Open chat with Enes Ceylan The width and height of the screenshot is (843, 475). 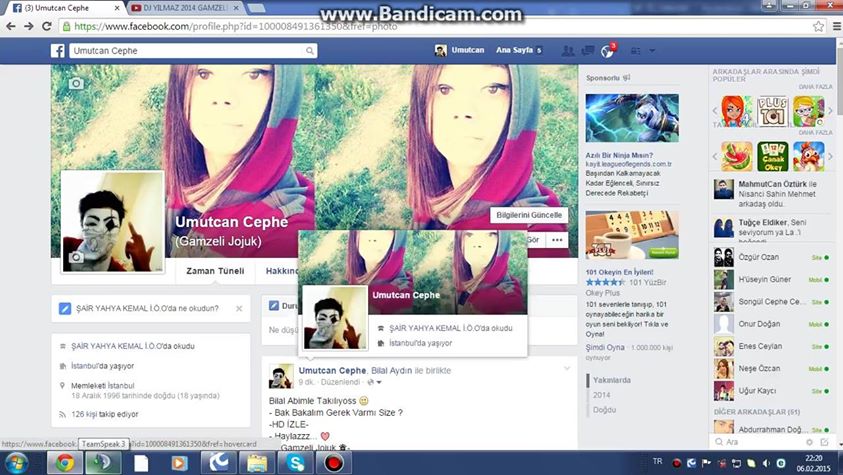(771, 346)
